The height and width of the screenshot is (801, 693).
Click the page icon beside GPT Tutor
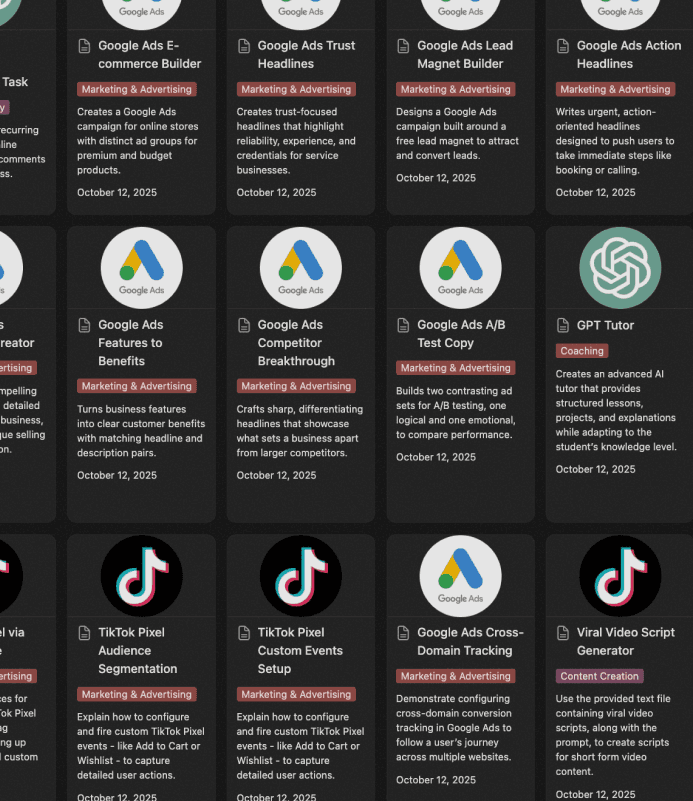563,325
